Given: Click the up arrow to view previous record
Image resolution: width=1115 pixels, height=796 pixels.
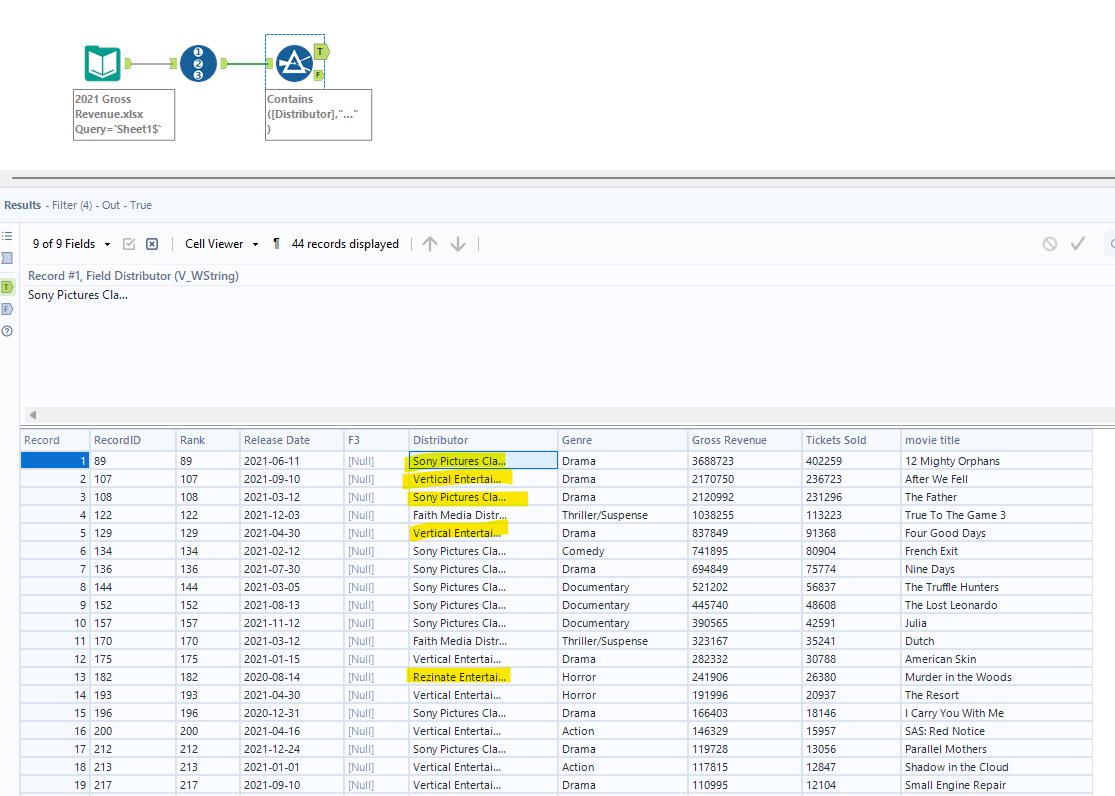Looking at the screenshot, I should pyautogui.click(x=430, y=243).
